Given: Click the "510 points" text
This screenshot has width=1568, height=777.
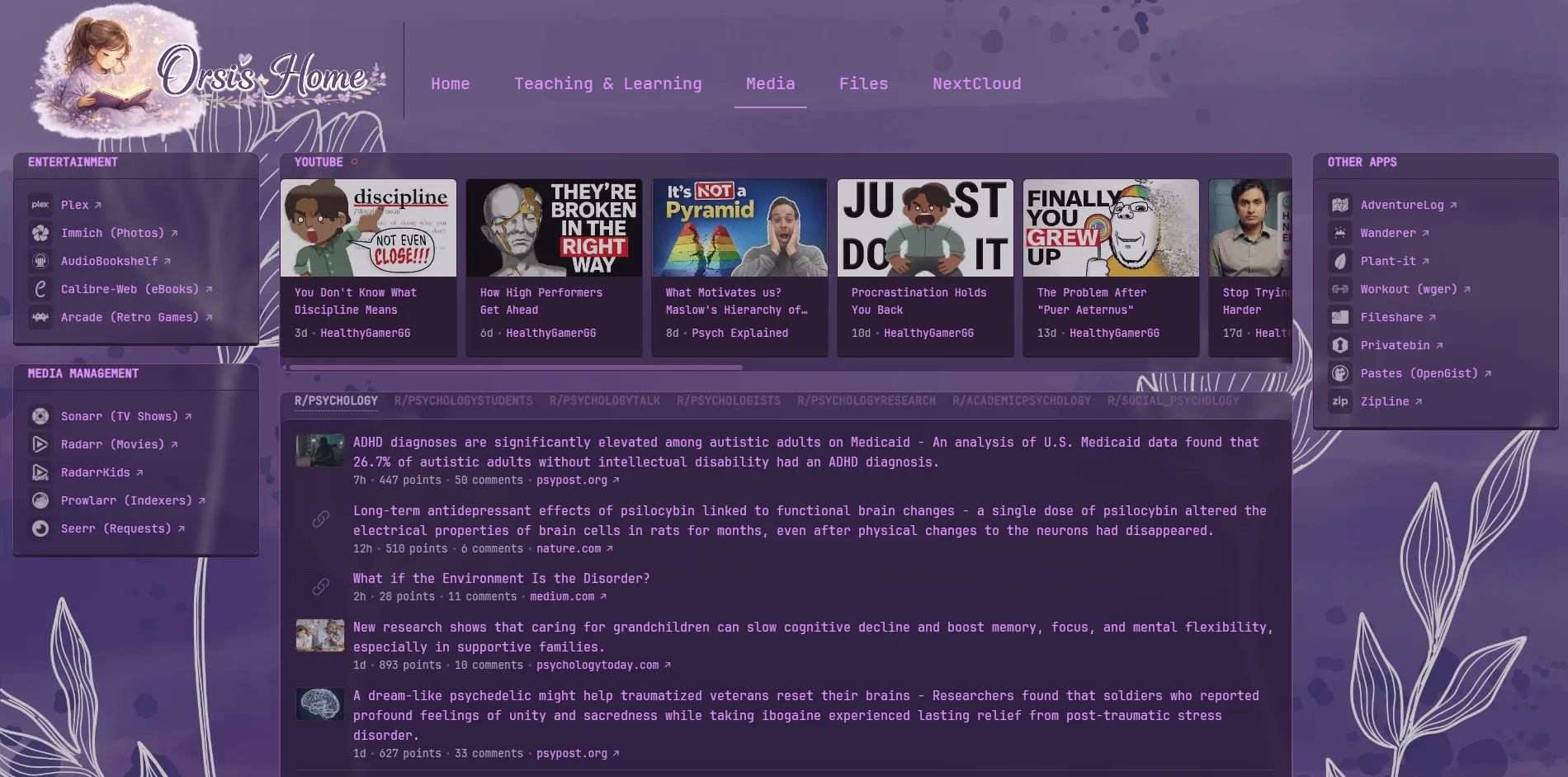Looking at the screenshot, I should point(416,548).
